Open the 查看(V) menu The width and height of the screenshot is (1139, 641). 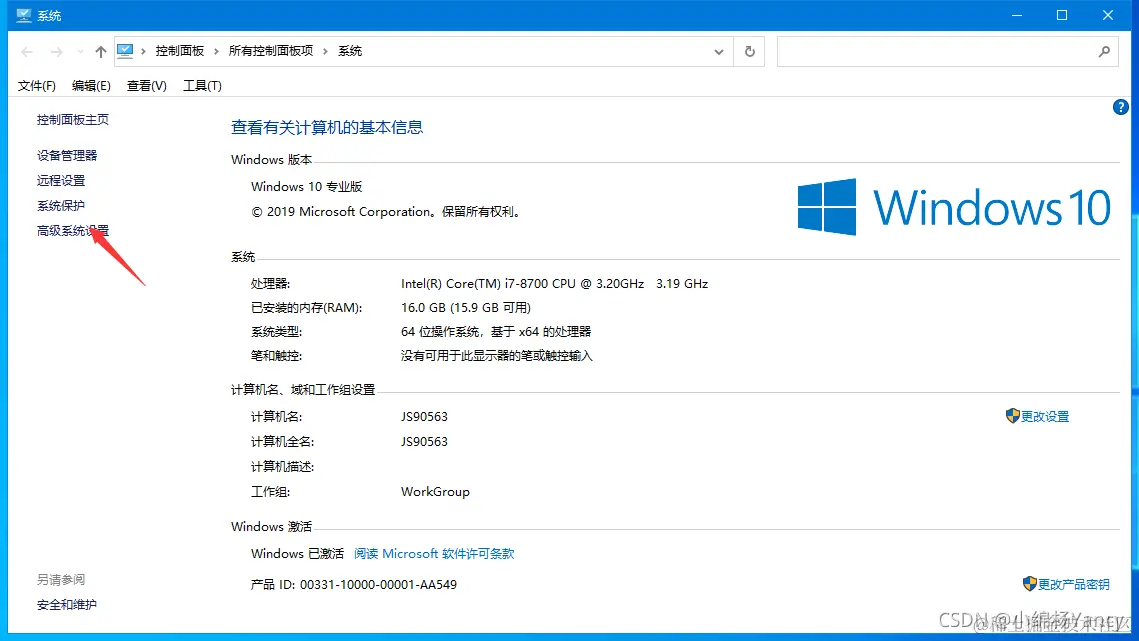[146, 86]
